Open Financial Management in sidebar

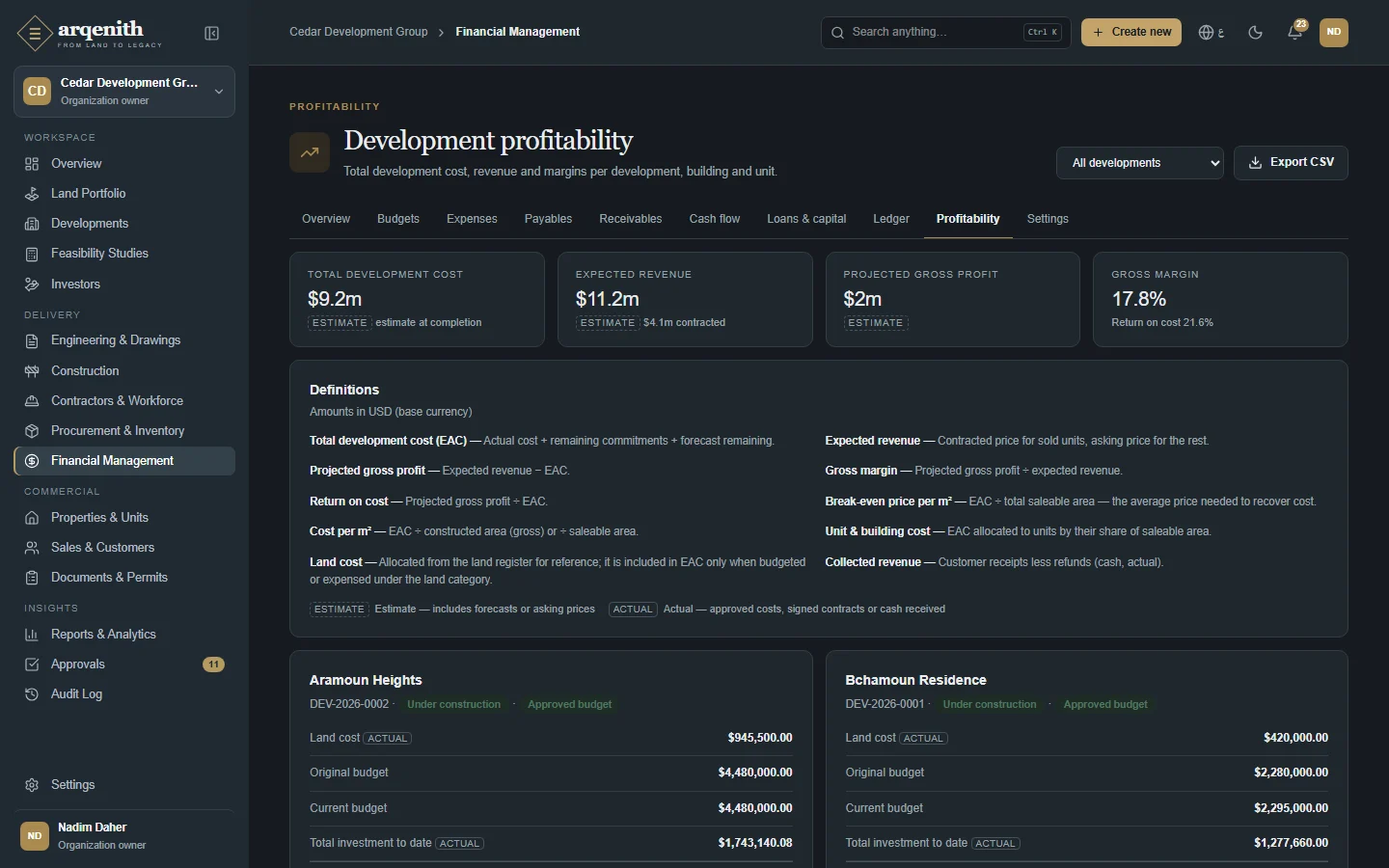(x=124, y=461)
